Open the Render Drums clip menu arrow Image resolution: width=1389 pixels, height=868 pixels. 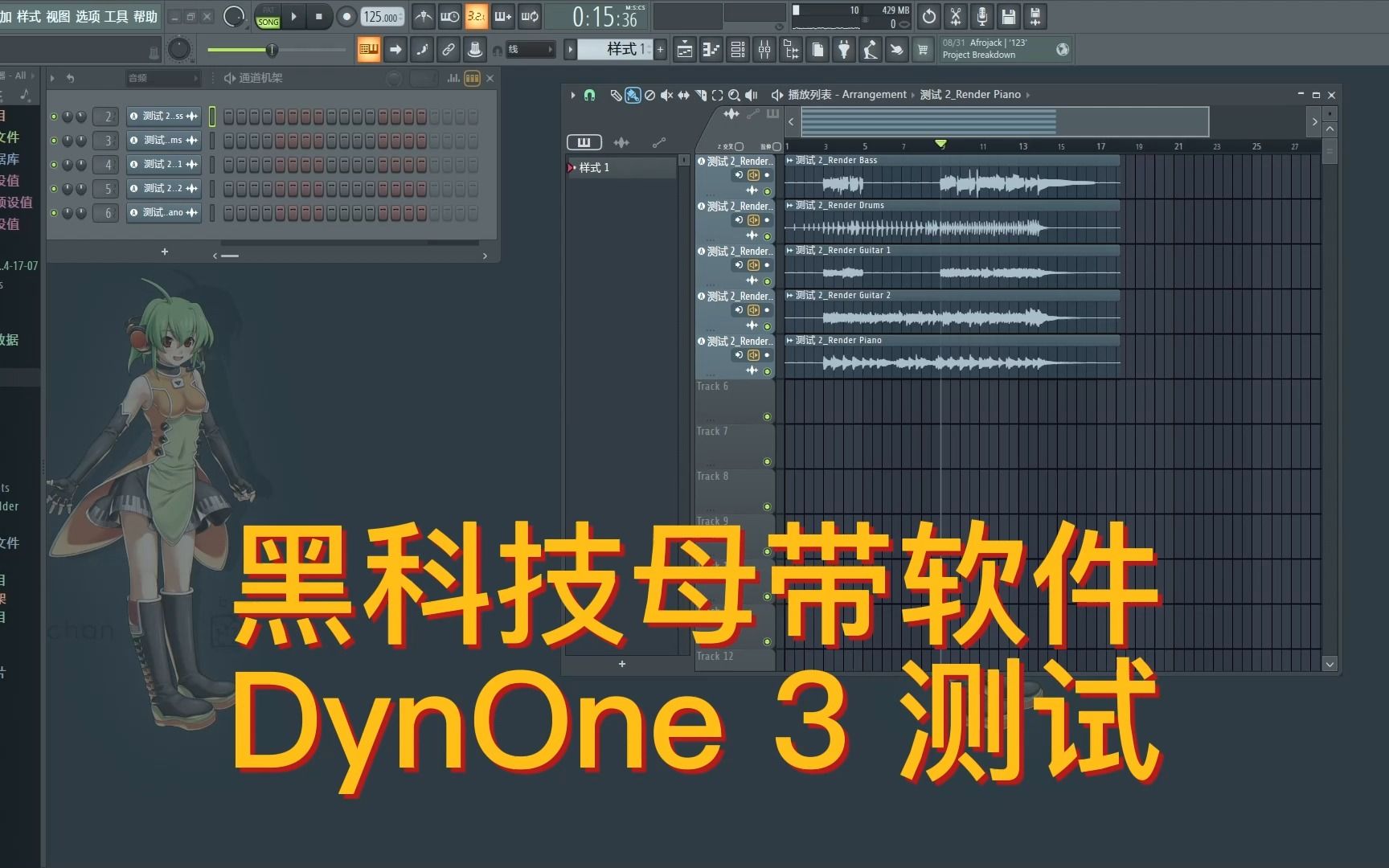[x=790, y=206]
